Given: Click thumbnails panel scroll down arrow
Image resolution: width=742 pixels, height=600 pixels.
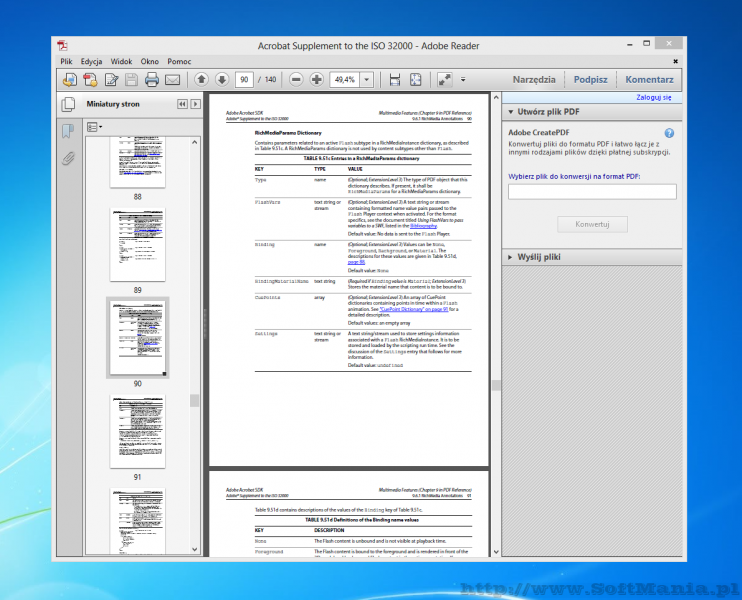Looking at the screenshot, I should click(194, 549).
